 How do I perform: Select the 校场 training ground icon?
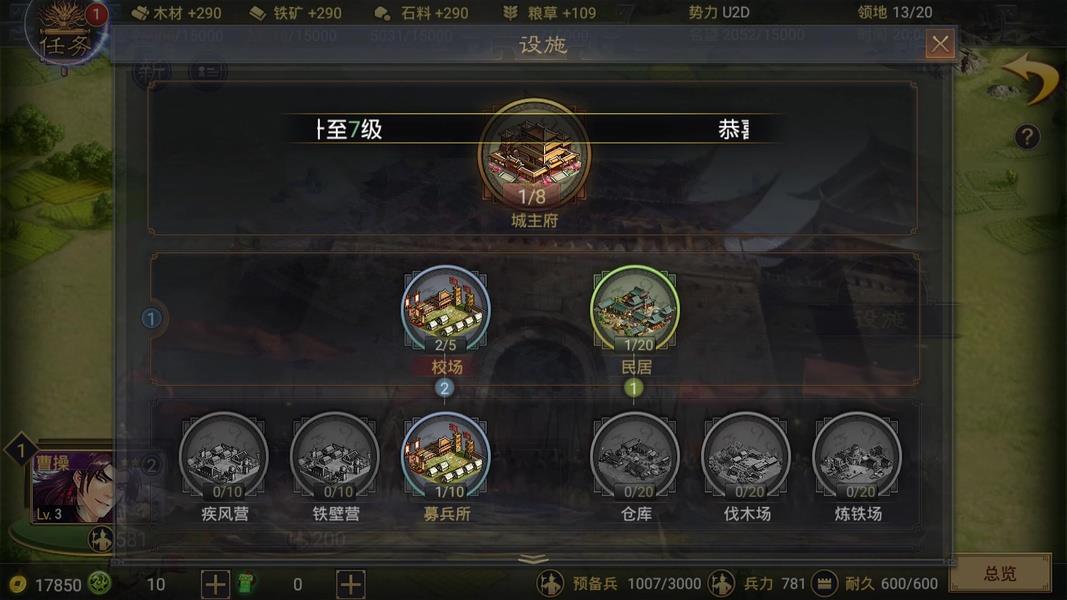click(445, 310)
